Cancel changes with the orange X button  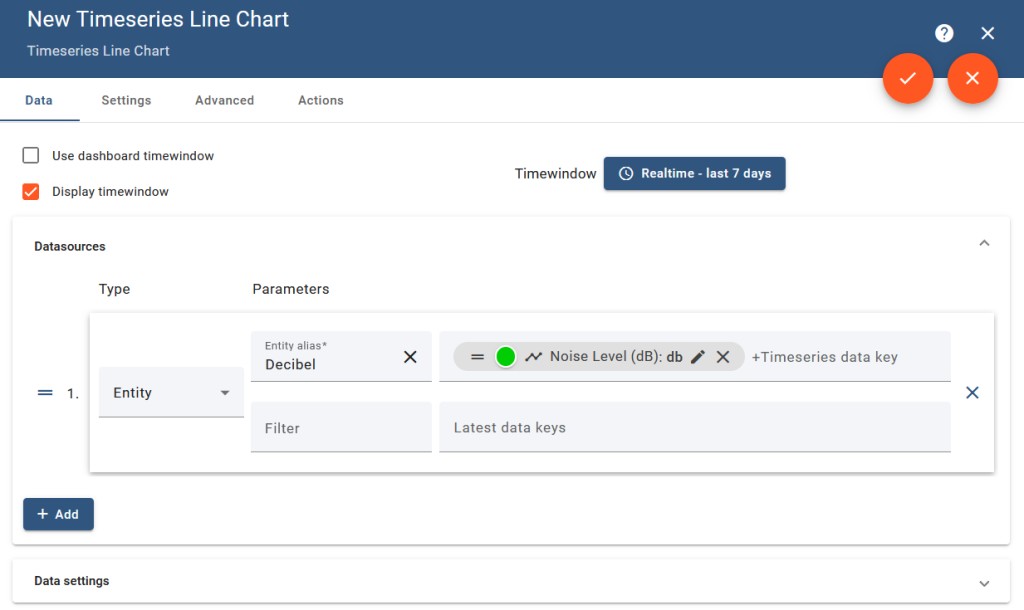pos(973,78)
